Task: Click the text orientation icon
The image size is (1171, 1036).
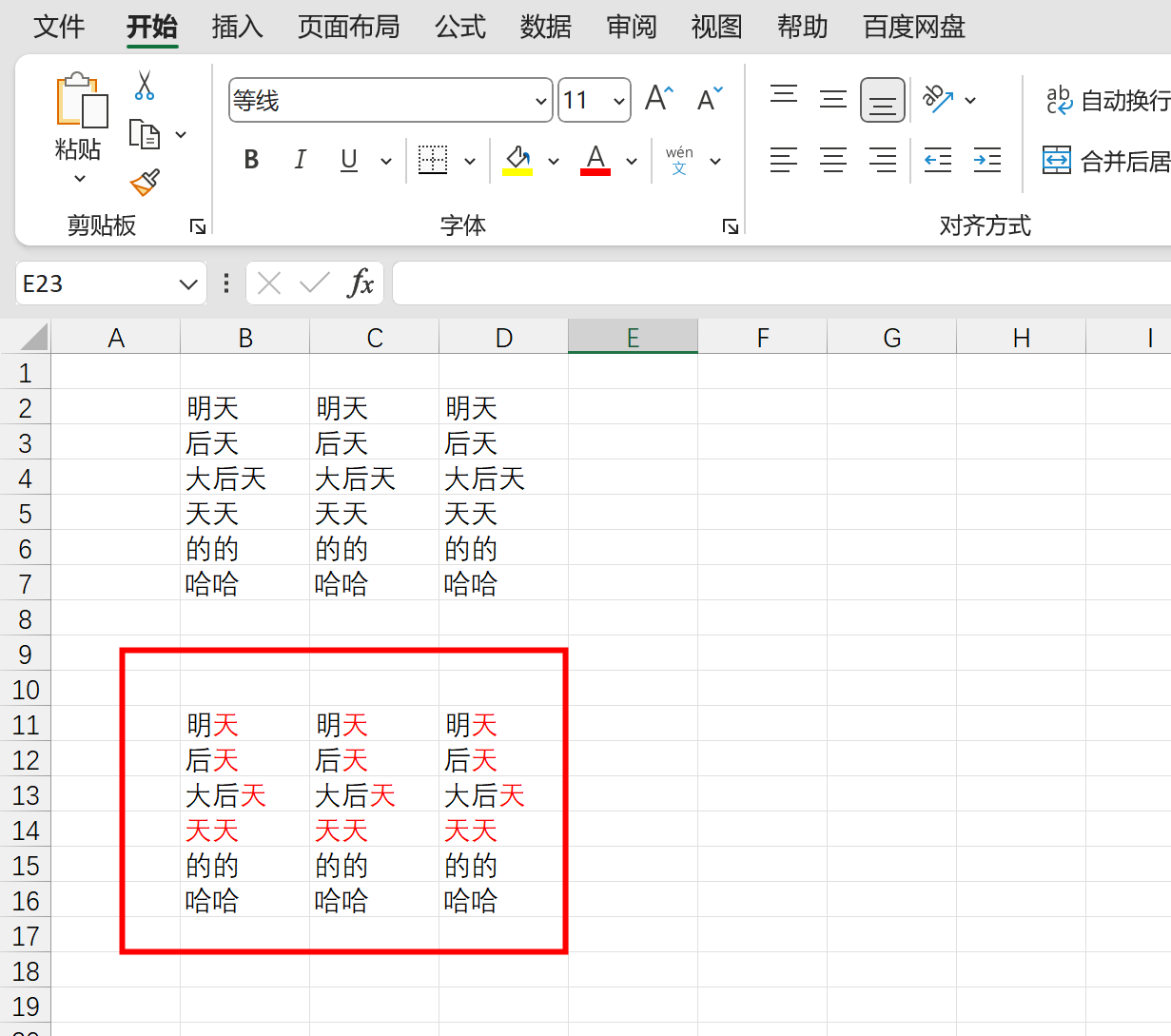Action: [938, 99]
